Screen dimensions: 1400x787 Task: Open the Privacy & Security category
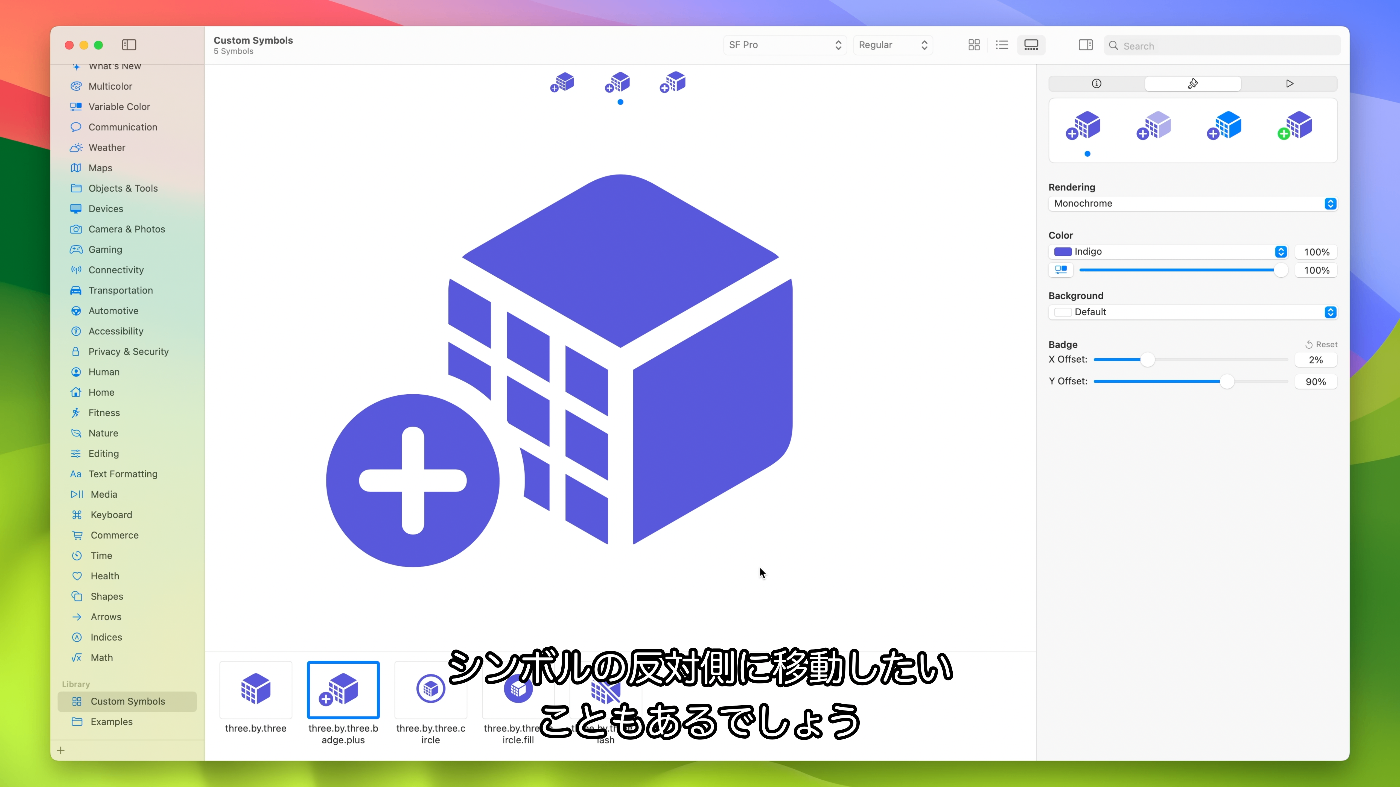pyautogui.click(x=127, y=352)
